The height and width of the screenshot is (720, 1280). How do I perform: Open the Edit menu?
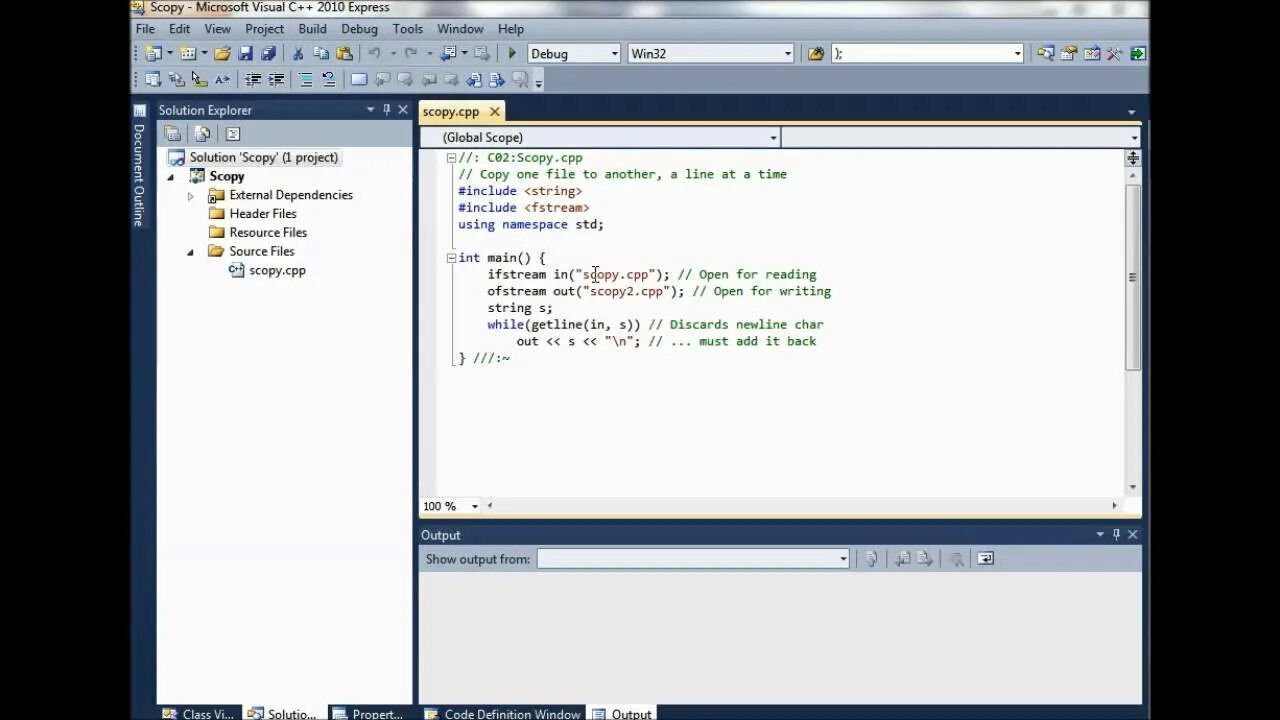[179, 29]
